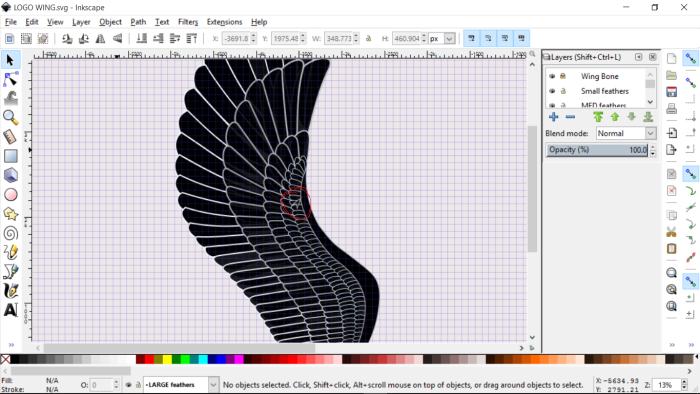The image size is (700, 394).
Task: Open the Edit menu
Action: coord(32,22)
